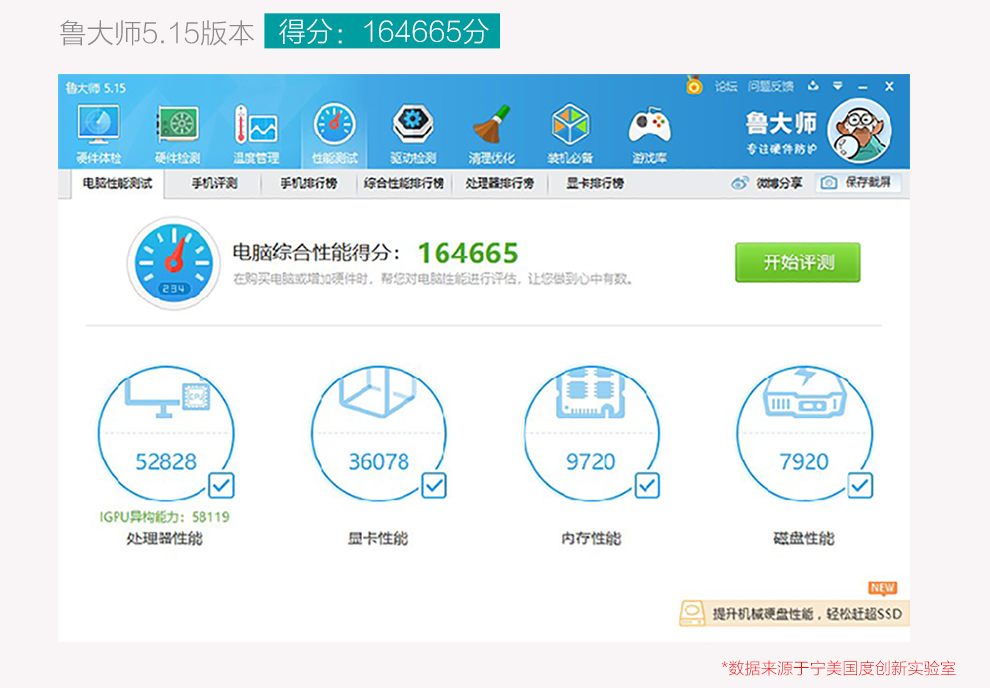Click the 显卡性能 label
Screen dimensions: 990x688
click(378, 538)
